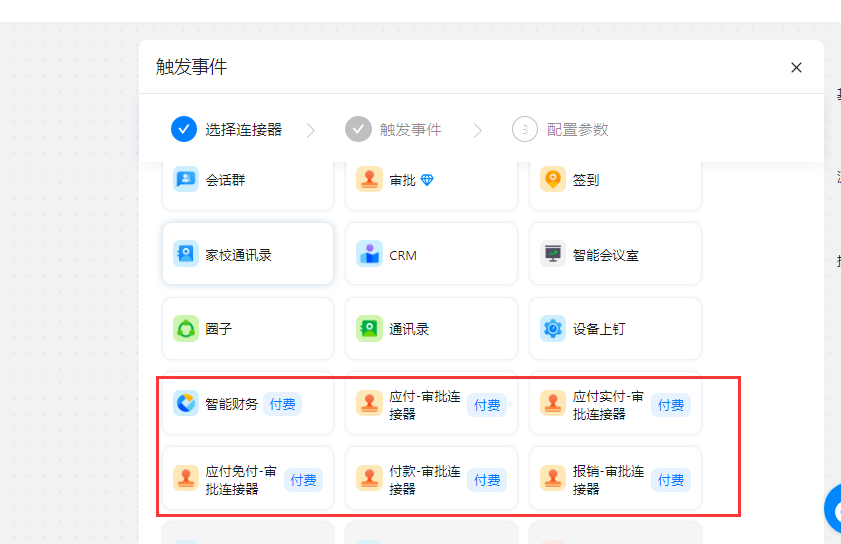Click the 付费 tag on 应付实付-审批连接器

click(671, 405)
